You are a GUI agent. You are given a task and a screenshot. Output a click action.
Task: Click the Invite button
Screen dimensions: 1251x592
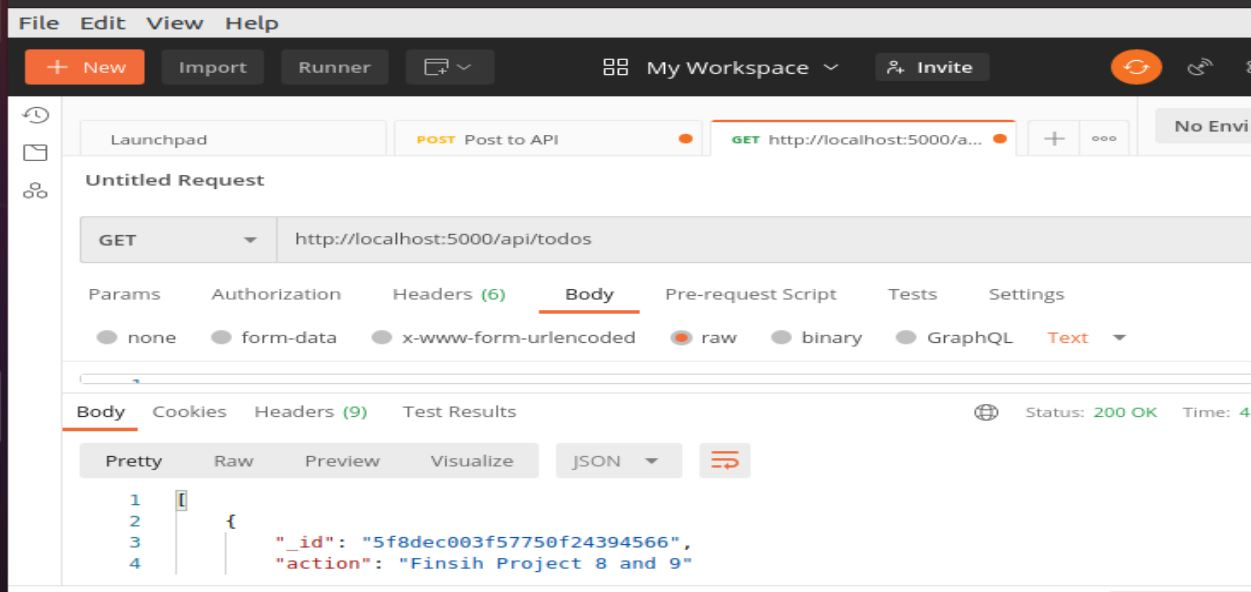[932, 67]
